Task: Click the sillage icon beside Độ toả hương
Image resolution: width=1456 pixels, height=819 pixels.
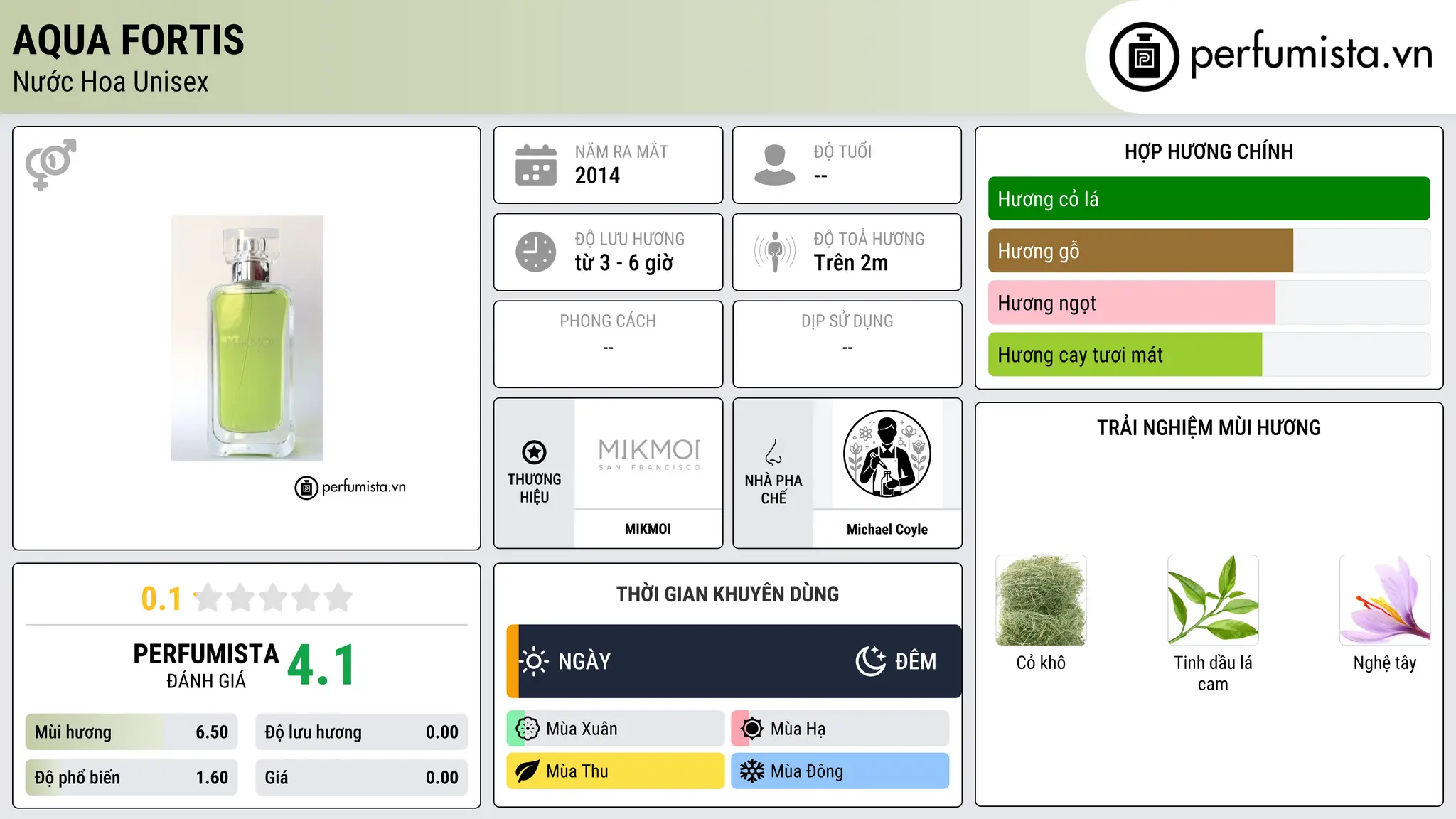Action: 775,252
